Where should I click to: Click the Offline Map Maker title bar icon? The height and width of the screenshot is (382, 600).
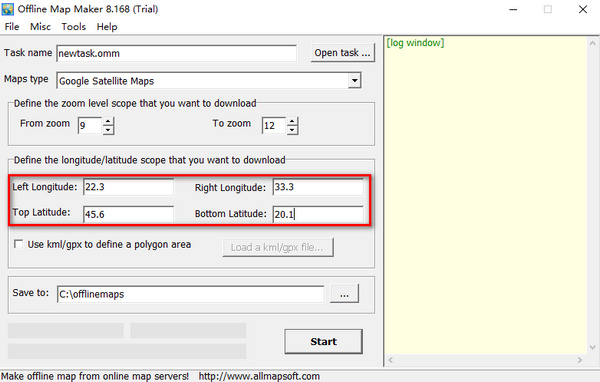click(8, 9)
